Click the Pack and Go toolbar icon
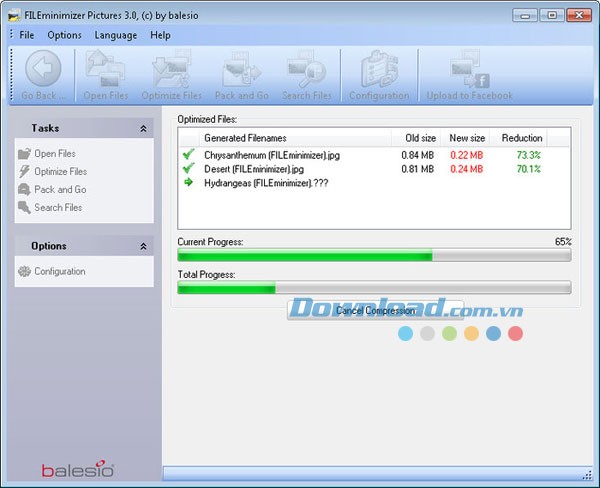 pyautogui.click(x=242, y=69)
